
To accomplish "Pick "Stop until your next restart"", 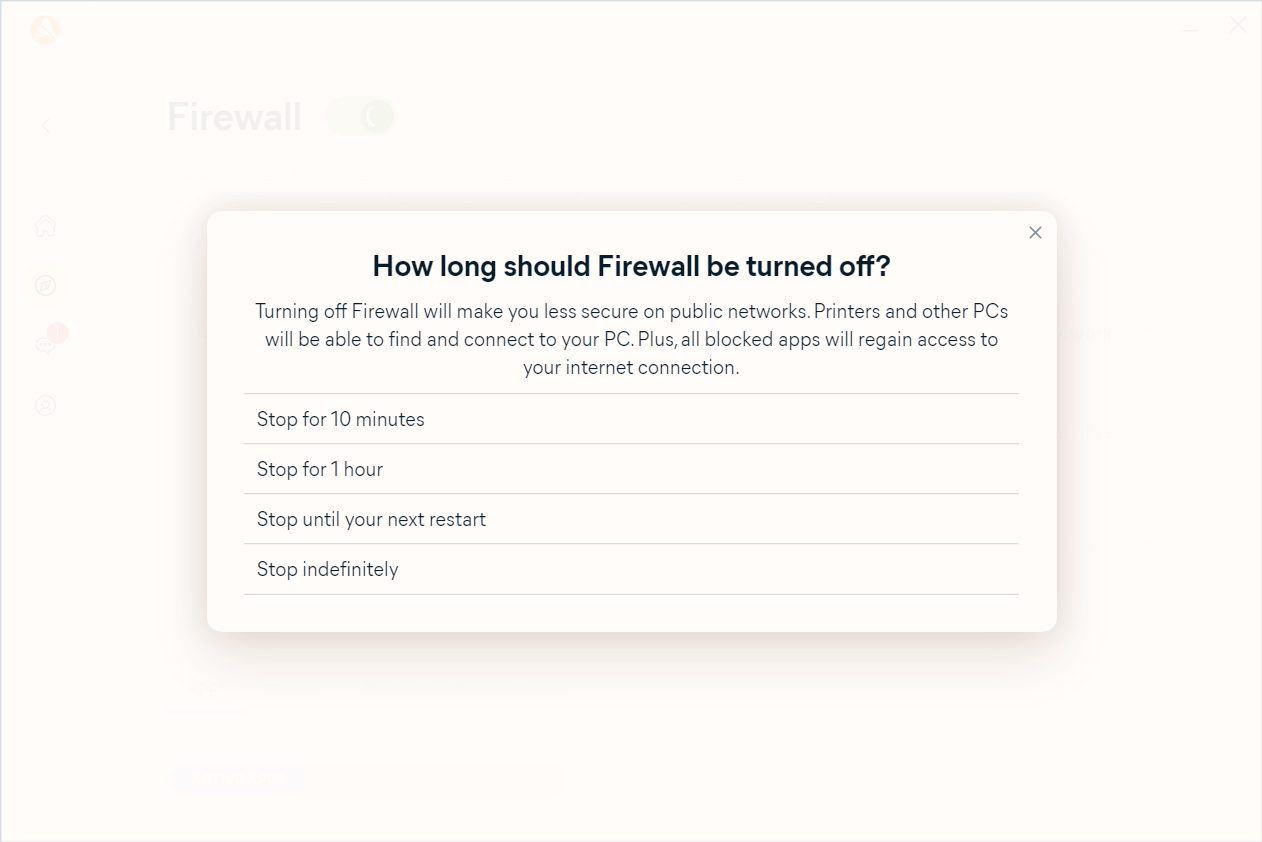I will (631, 519).
